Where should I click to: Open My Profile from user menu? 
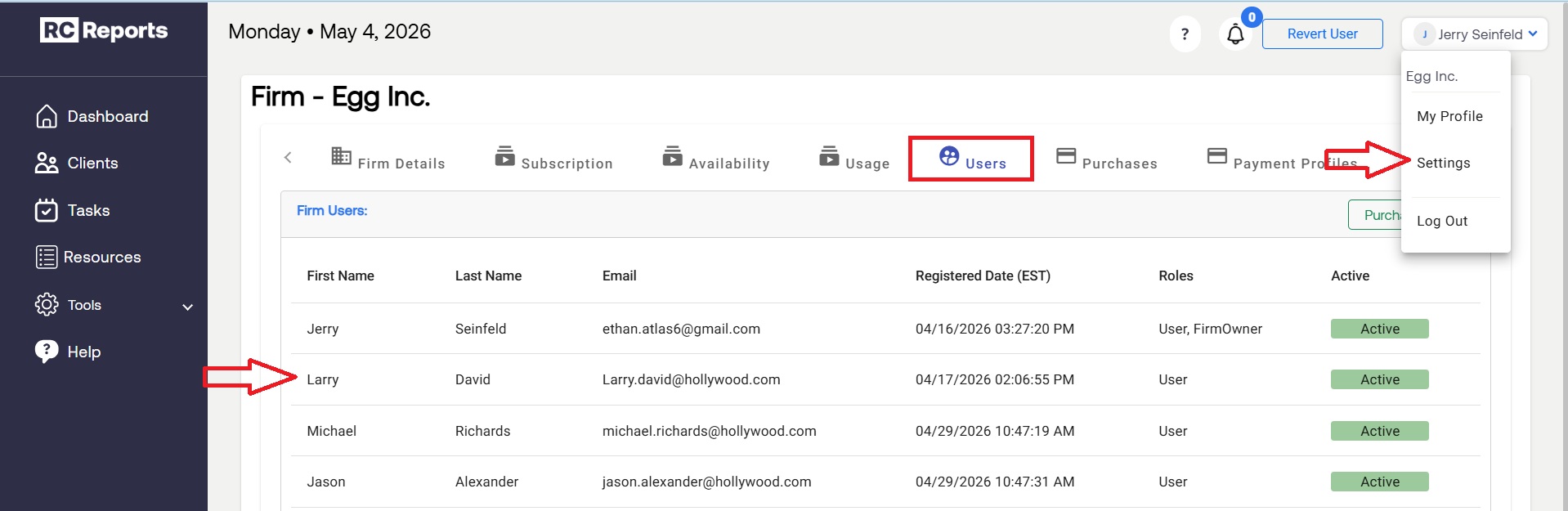pos(1449,116)
